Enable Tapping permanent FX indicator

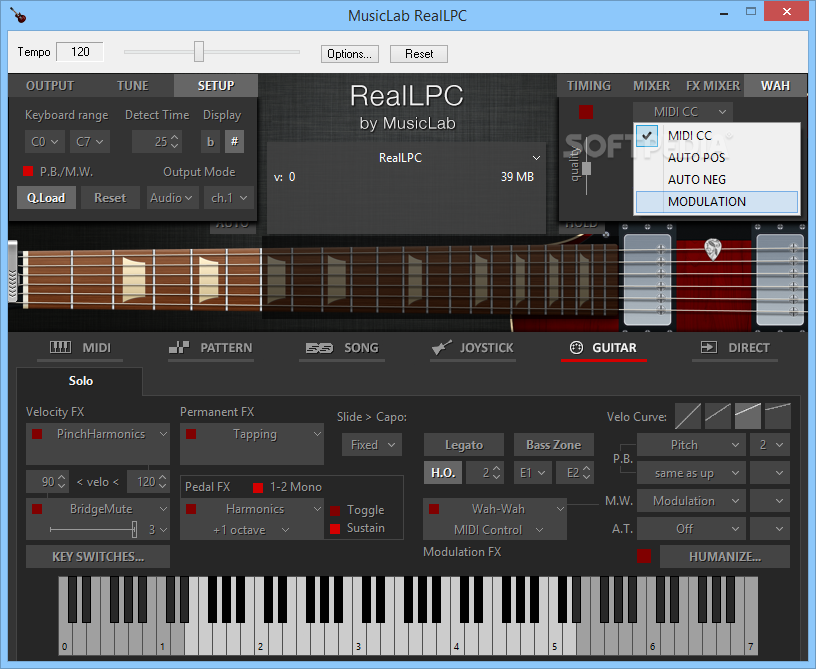[x=191, y=434]
